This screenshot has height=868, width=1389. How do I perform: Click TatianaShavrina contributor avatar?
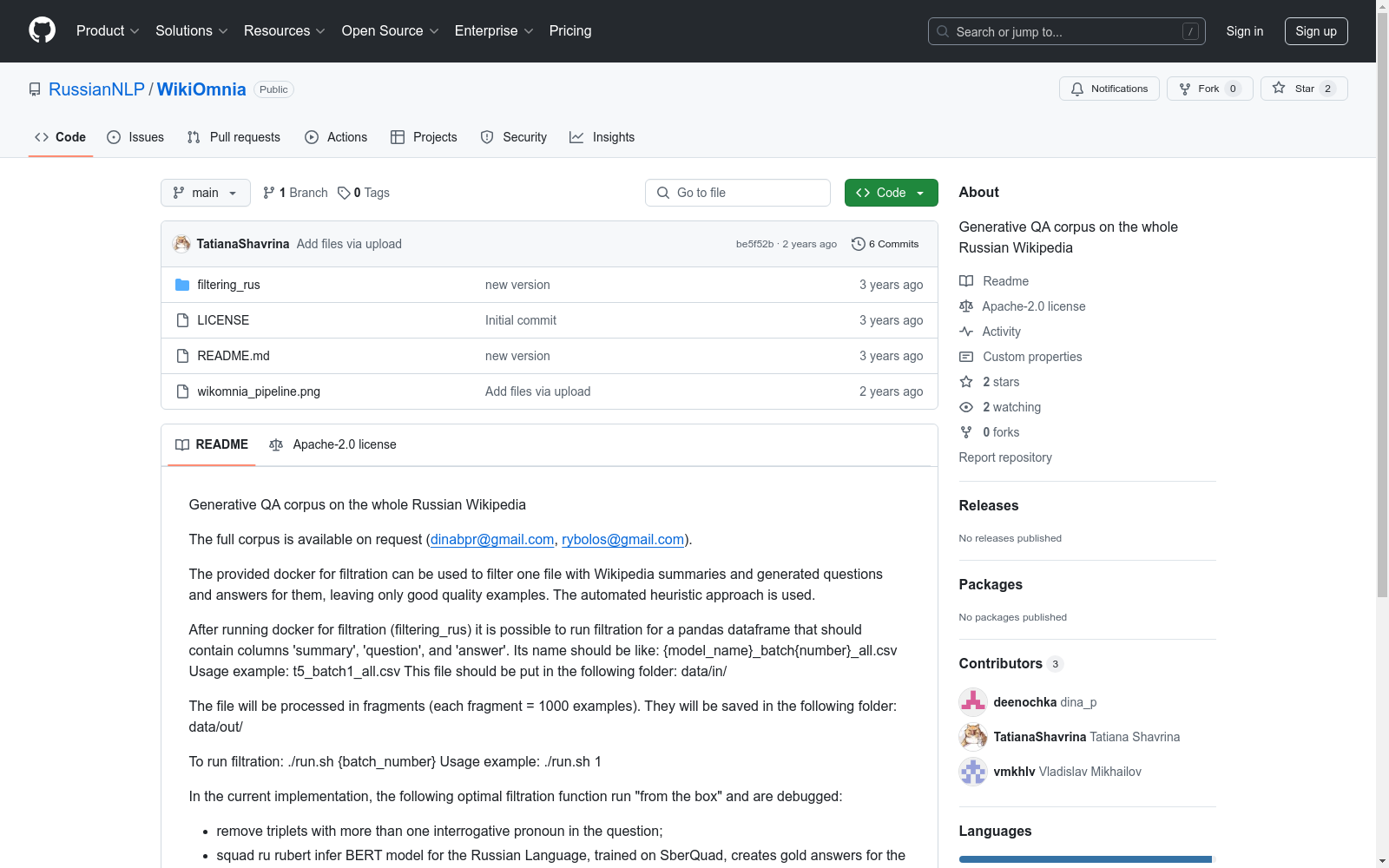click(973, 737)
